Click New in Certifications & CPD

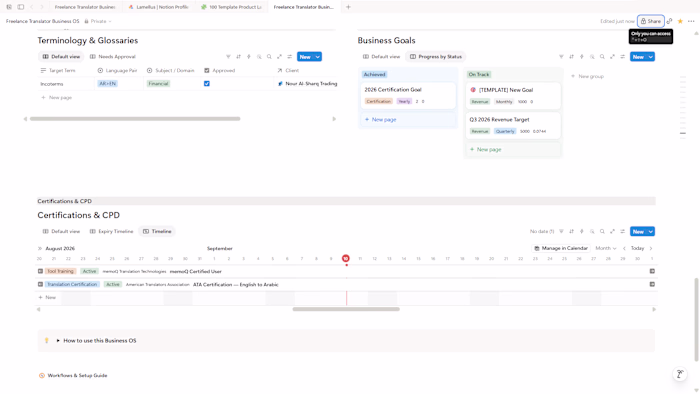click(x=638, y=231)
